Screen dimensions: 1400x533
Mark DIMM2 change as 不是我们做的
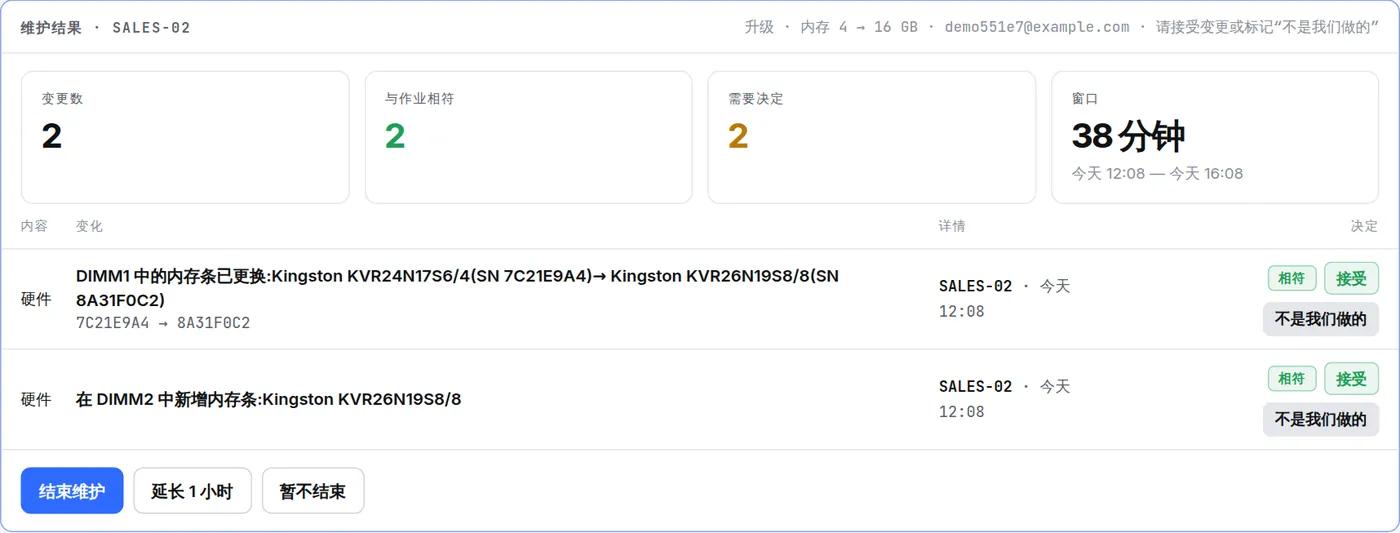pos(1320,419)
